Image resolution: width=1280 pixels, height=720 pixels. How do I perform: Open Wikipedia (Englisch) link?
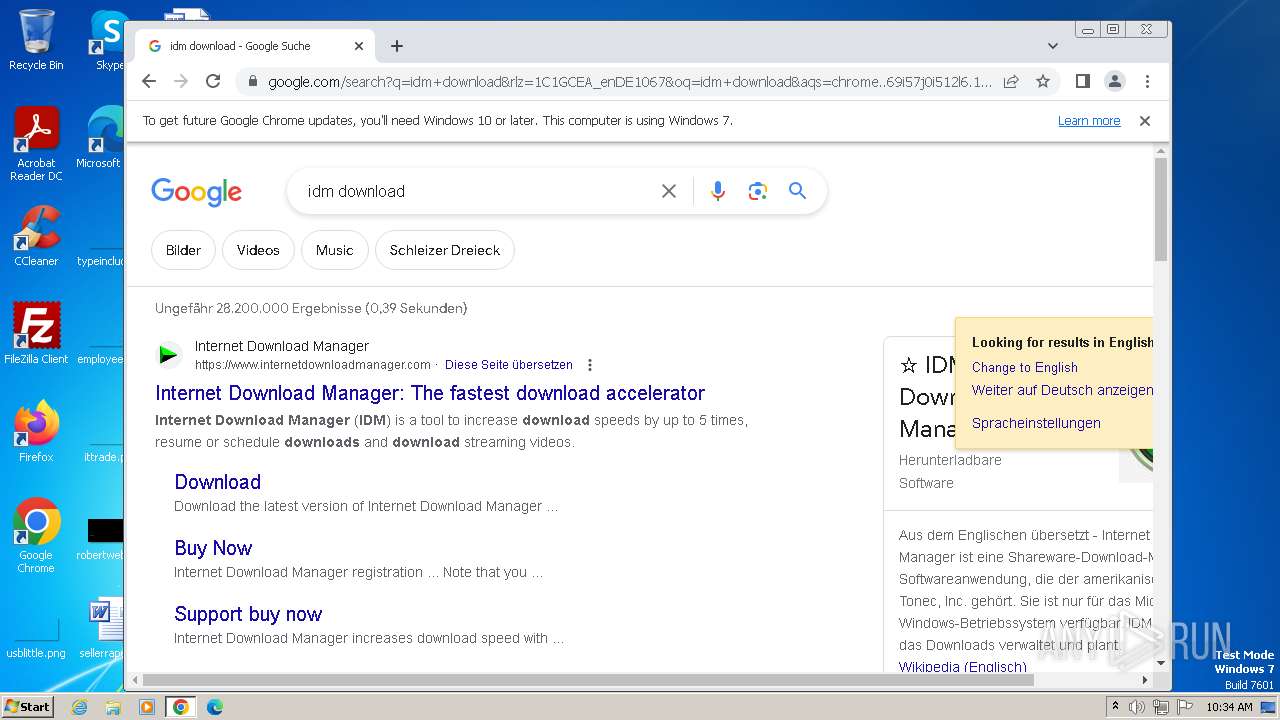coord(962,667)
